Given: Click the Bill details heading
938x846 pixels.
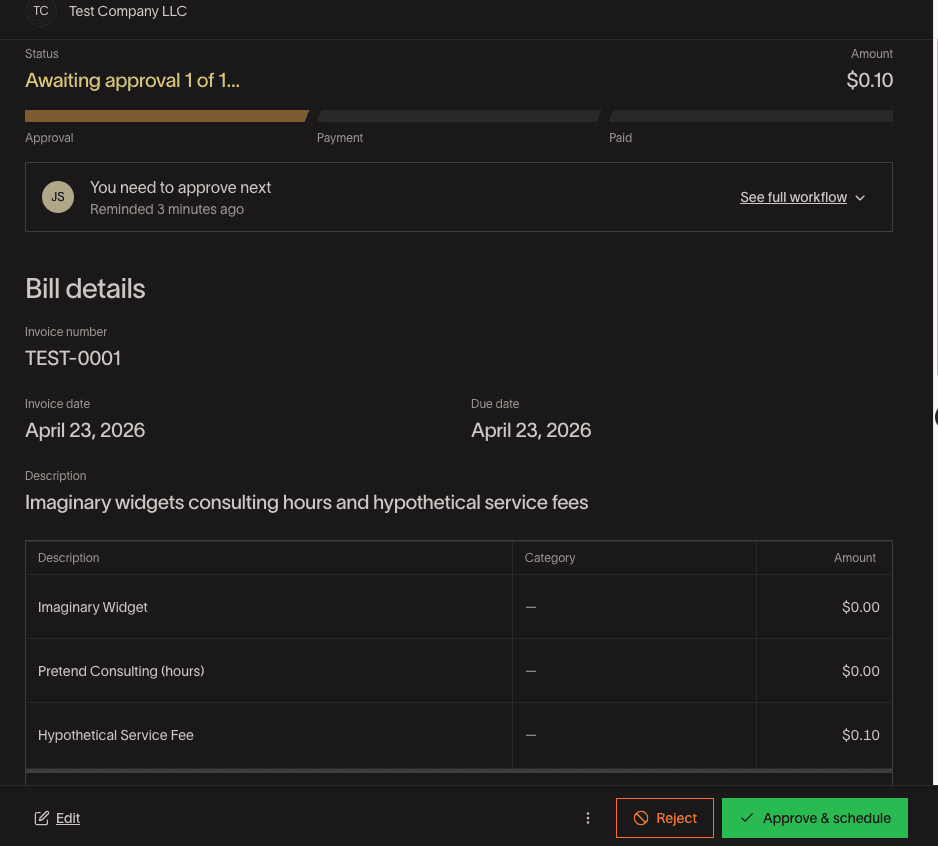Looking at the screenshot, I should (x=85, y=288).
